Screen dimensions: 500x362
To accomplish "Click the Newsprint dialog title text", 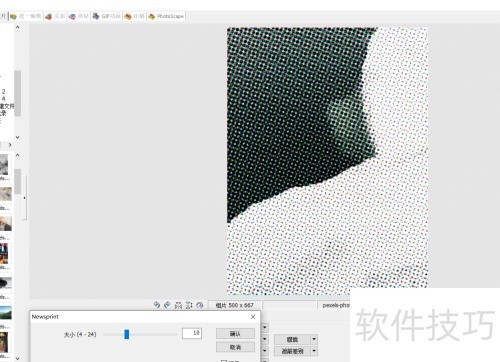I will tap(45, 317).
